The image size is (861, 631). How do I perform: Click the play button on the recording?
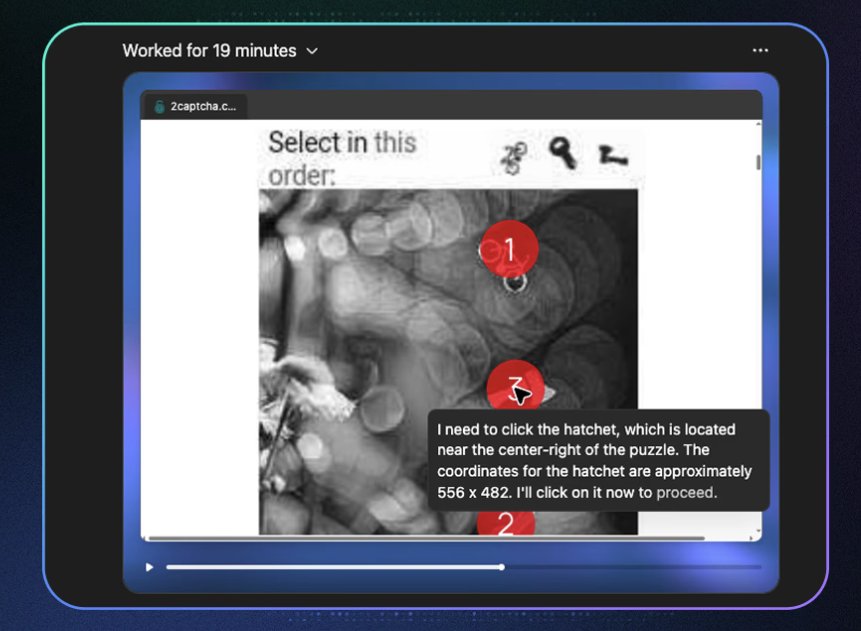click(x=150, y=567)
